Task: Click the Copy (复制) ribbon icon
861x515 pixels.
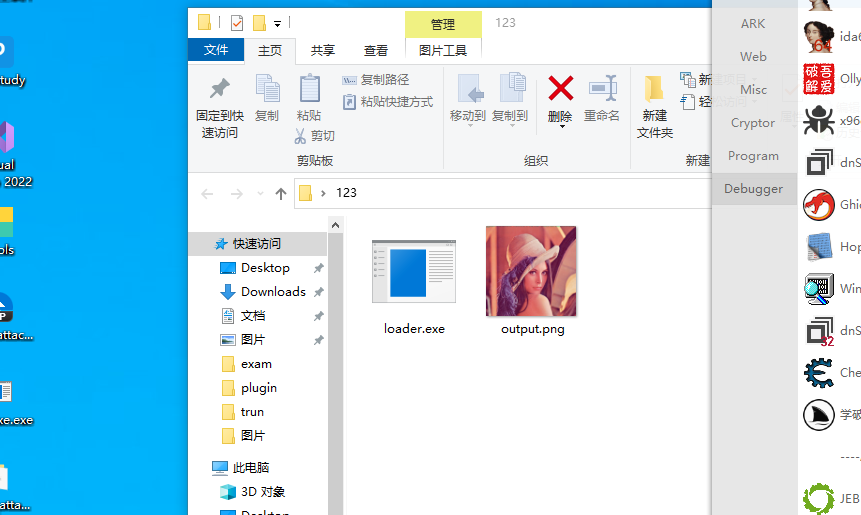Action: coord(267,88)
